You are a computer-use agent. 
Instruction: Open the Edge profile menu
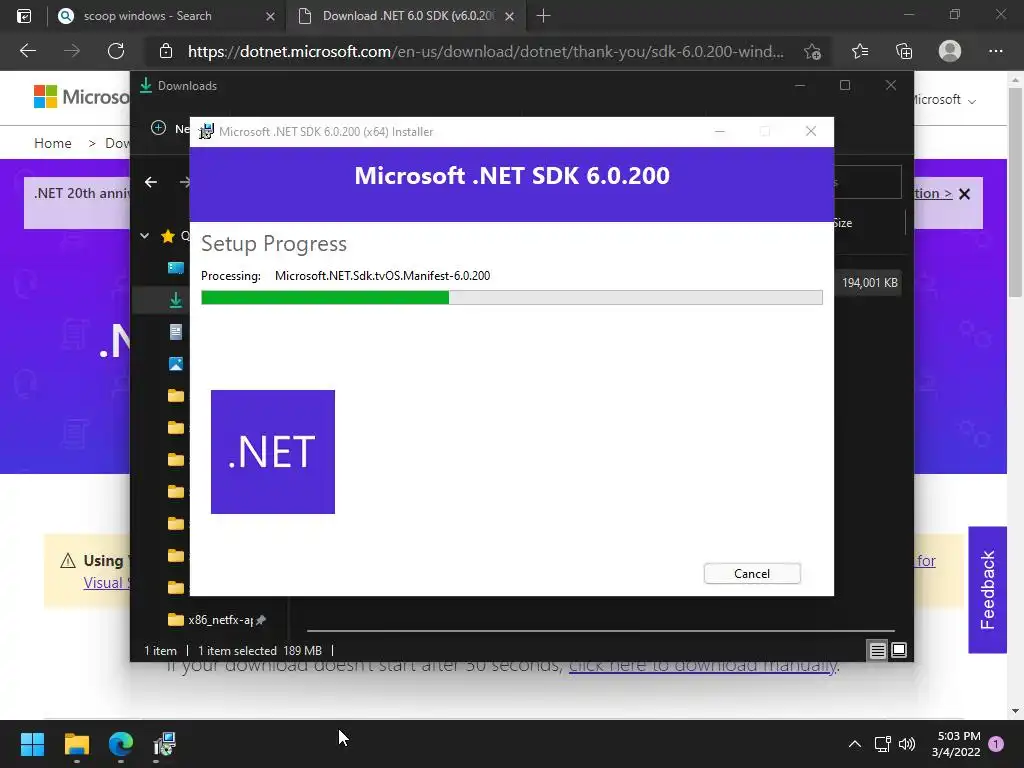tap(950, 51)
